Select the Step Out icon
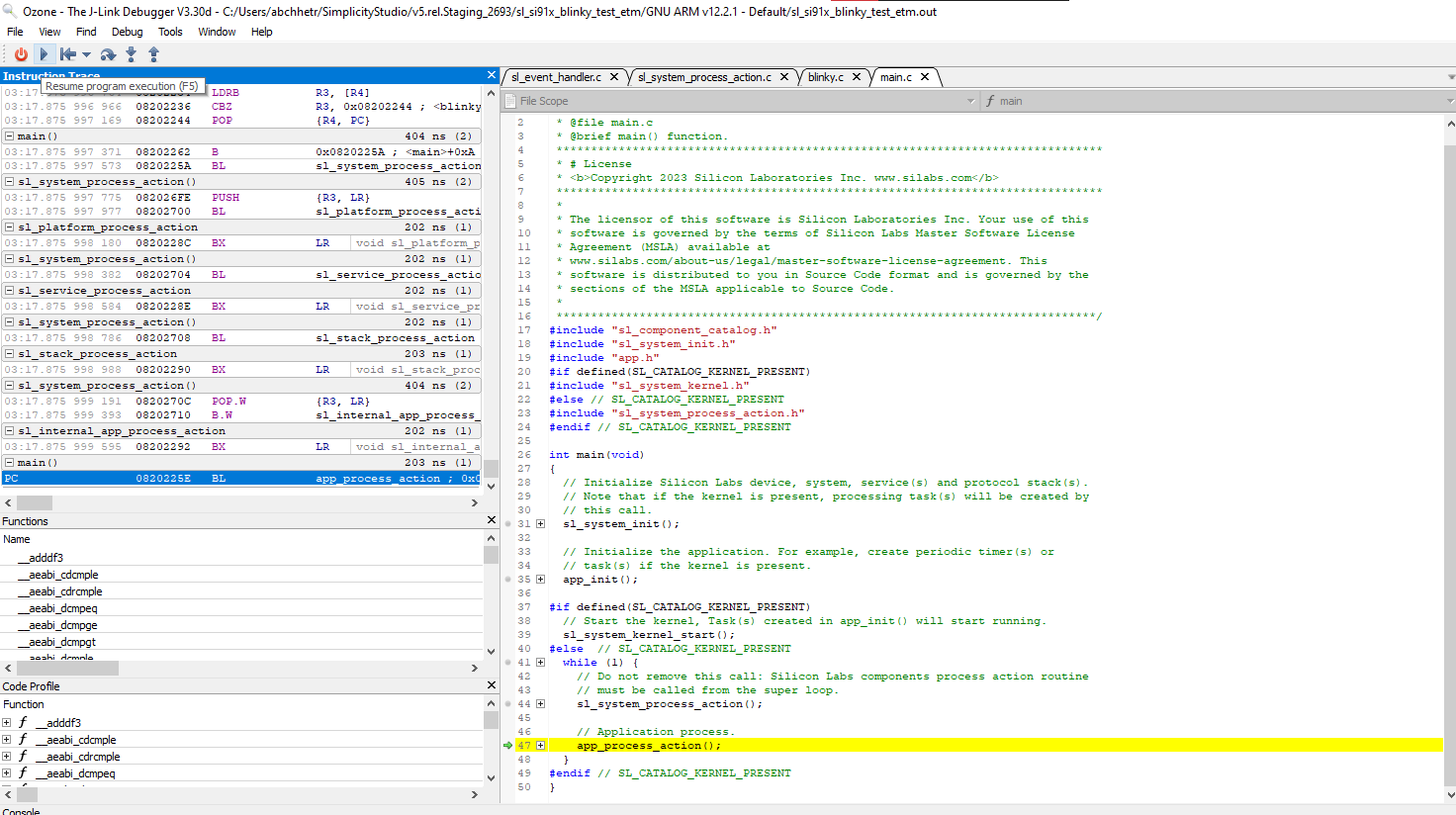 154,54
